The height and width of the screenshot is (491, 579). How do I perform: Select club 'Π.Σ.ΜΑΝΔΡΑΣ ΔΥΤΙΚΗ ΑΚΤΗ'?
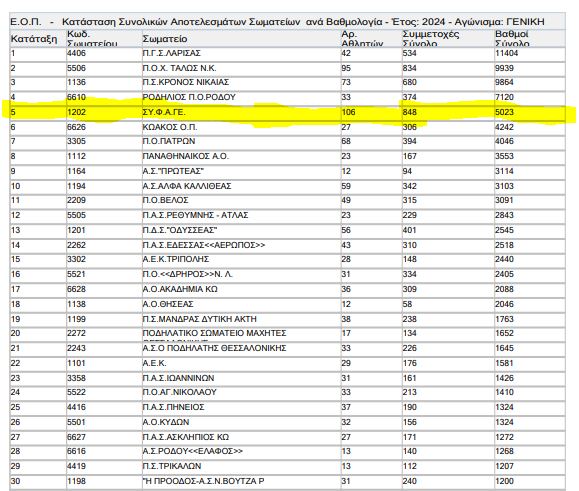199,319
